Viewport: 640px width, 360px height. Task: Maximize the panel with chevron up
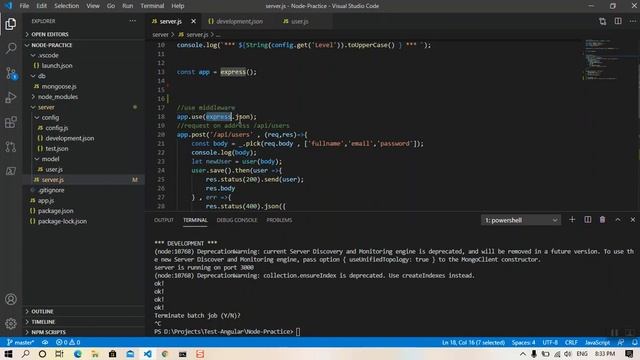(618, 220)
